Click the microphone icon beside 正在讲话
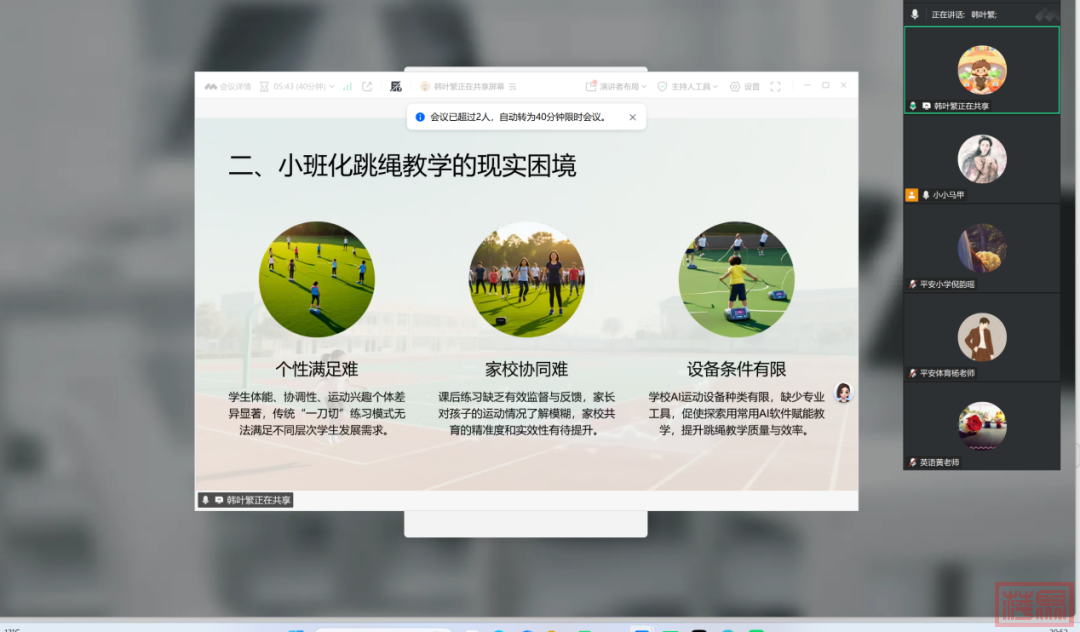The width and height of the screenshot is (1080, 632). coord(914,14)
